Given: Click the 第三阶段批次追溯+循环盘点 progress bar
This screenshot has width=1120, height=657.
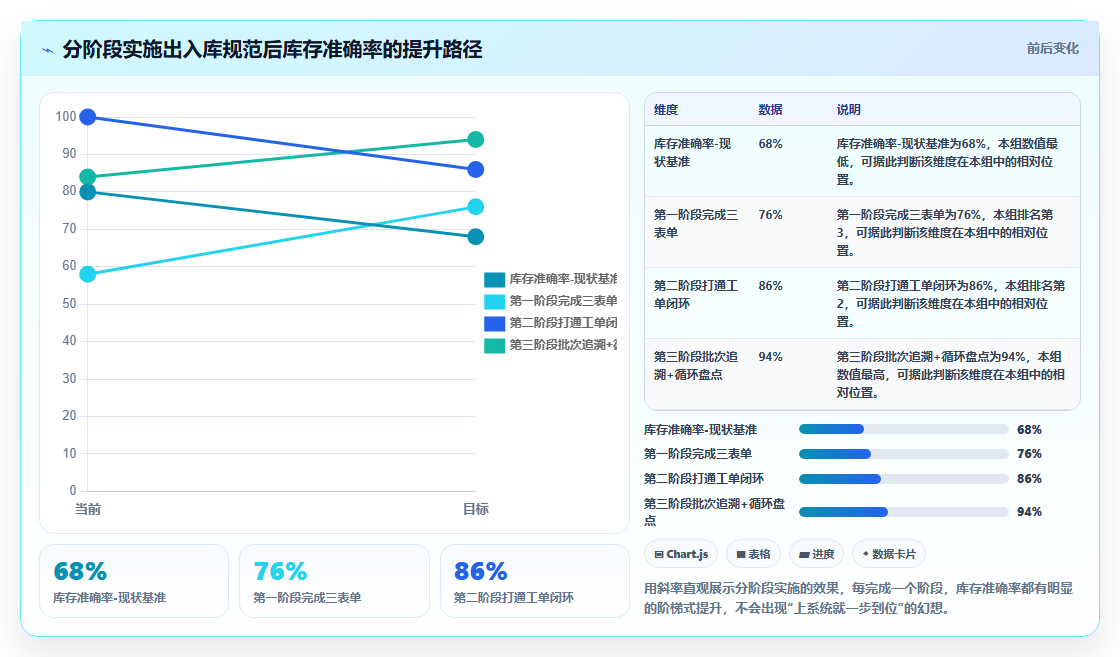Looking at the screenshot, I should click(904, 512).
